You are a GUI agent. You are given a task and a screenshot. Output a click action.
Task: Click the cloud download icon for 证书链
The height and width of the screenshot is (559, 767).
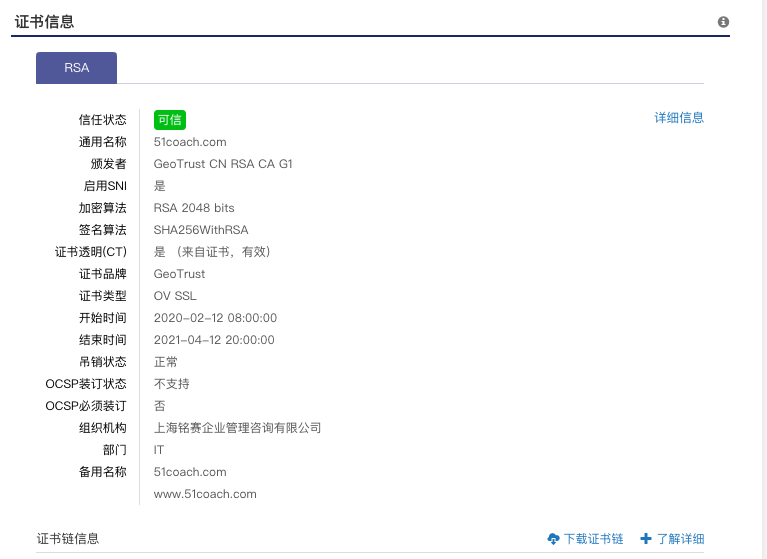[554, 539]
